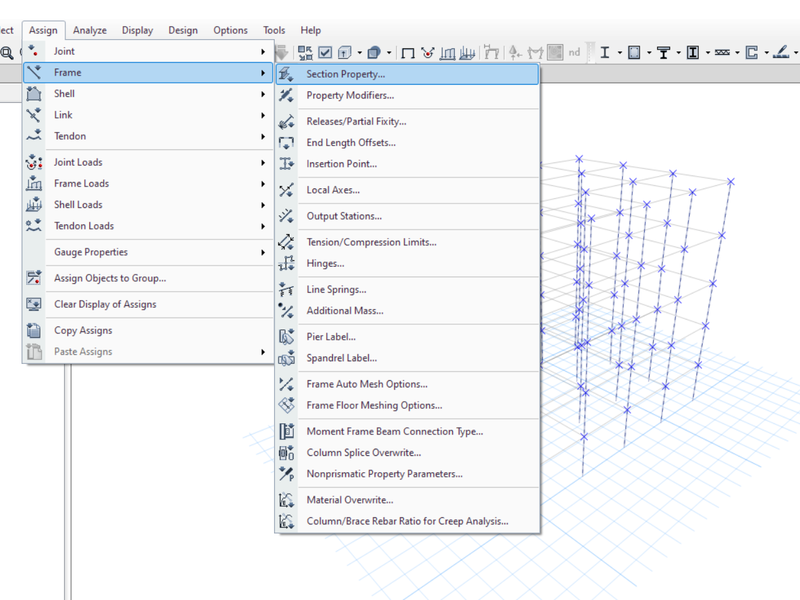Click the greyed shaded square stress icon

click(555, 52)
